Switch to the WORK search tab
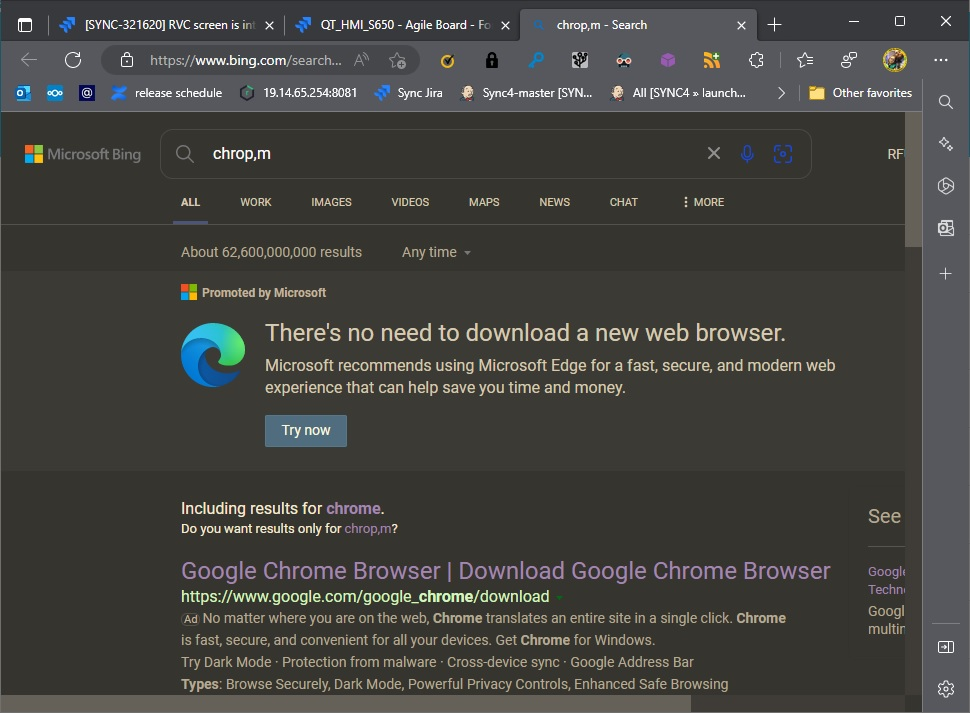The width and height of the screenshot is (970, 713). point(255,202)
